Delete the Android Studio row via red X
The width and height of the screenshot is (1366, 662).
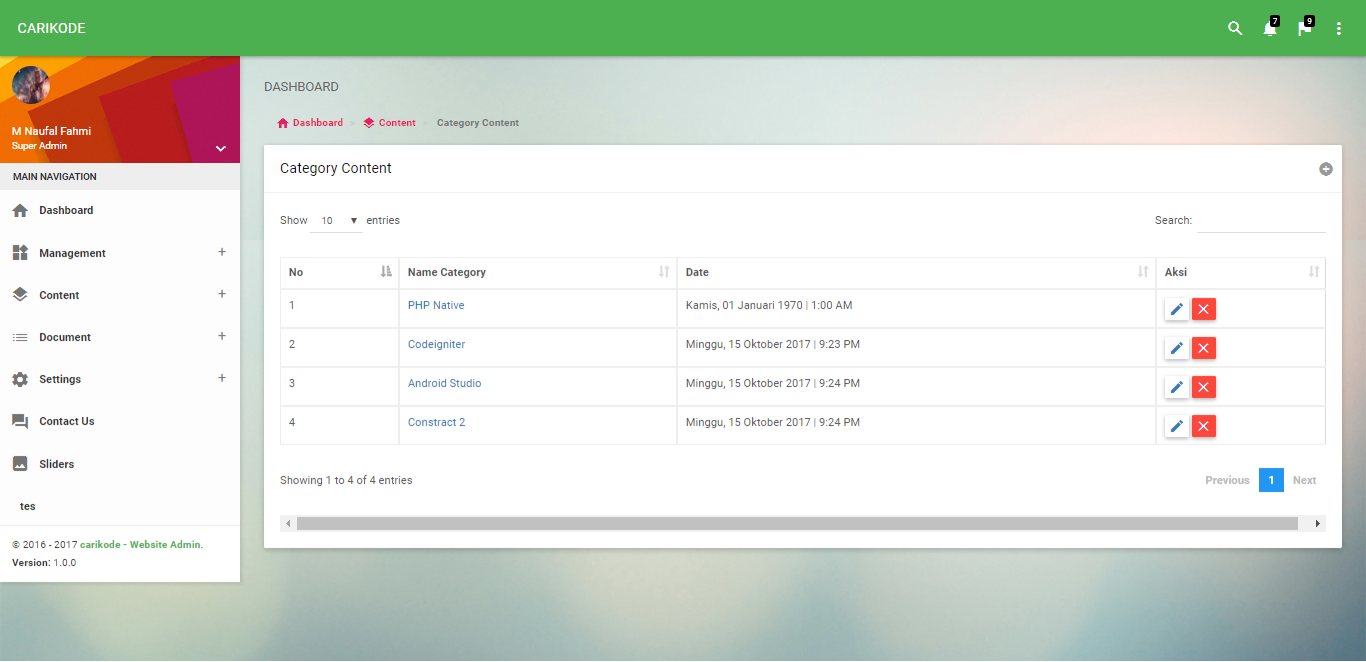[x=1203, y=387]
